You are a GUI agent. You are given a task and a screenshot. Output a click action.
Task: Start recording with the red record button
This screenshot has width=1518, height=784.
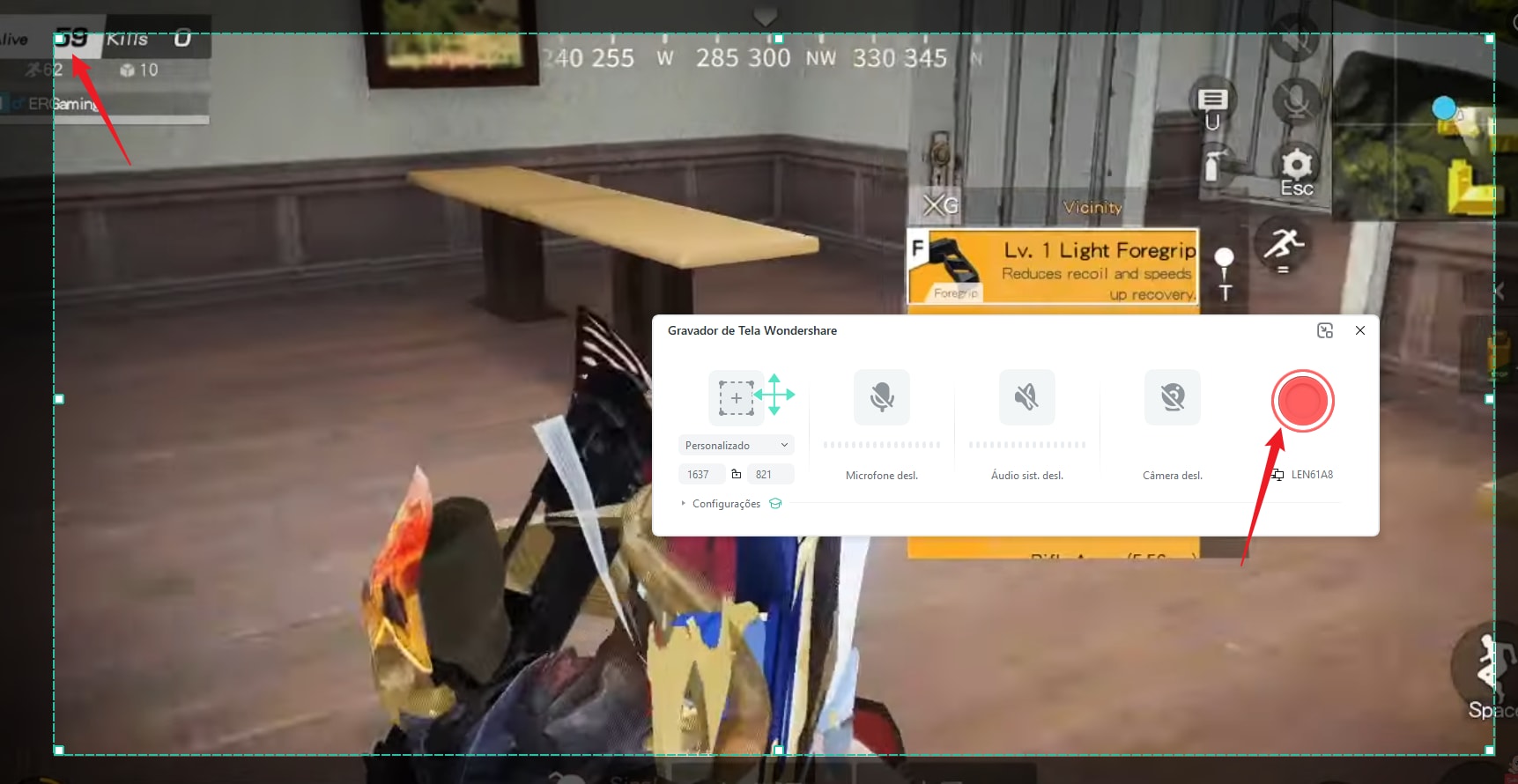(x=1302, y=401)
